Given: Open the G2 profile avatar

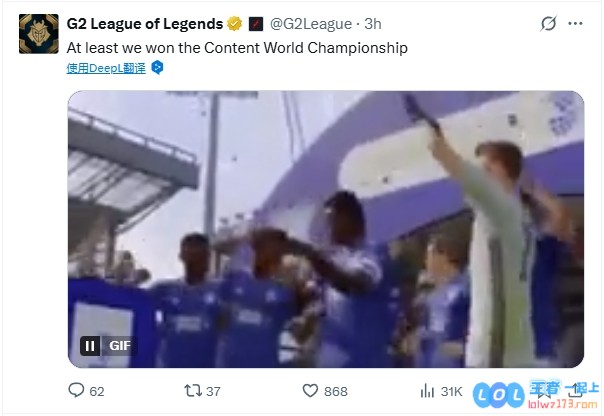Looking at the screenshot, I should click(x=39, y=34).
